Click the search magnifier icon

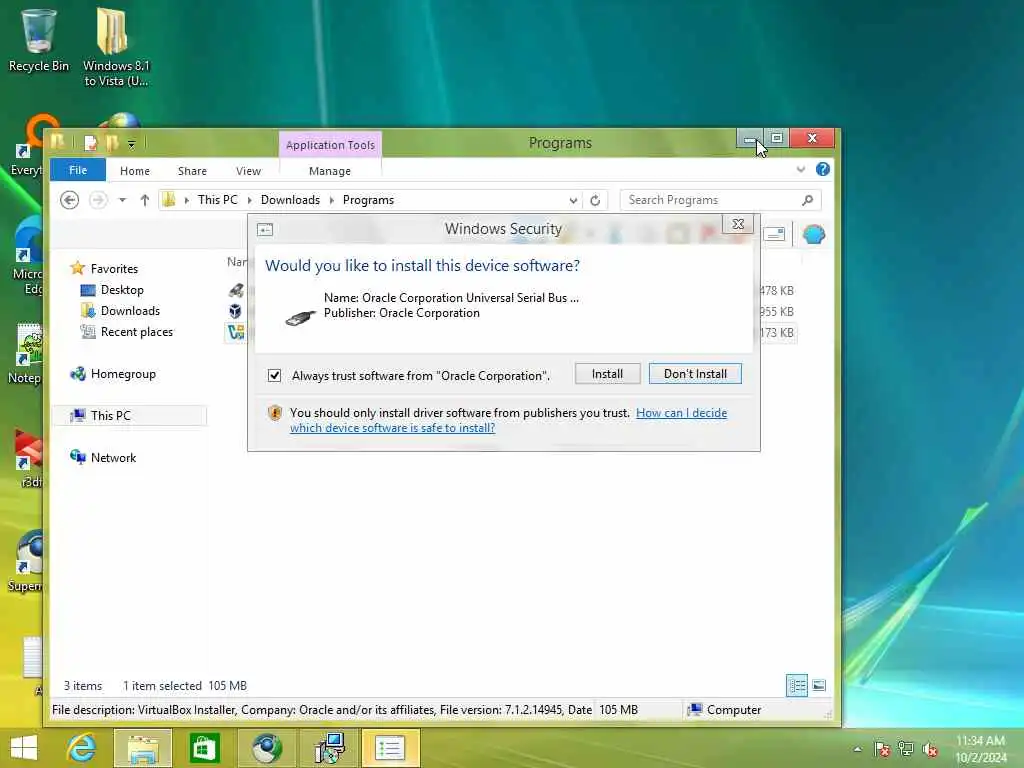pyautogui.click(x=808, y=200)
